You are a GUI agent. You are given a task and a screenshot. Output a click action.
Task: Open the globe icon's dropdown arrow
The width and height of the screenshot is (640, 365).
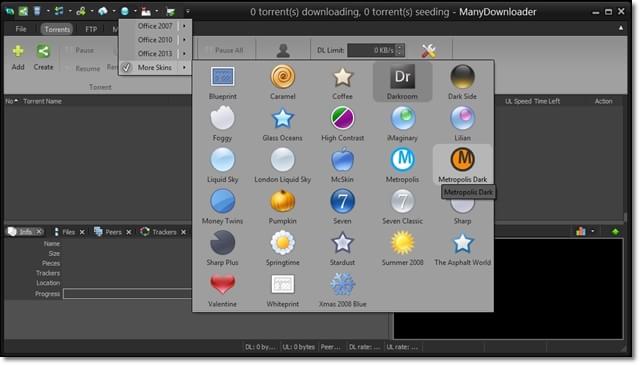[135, 11]
